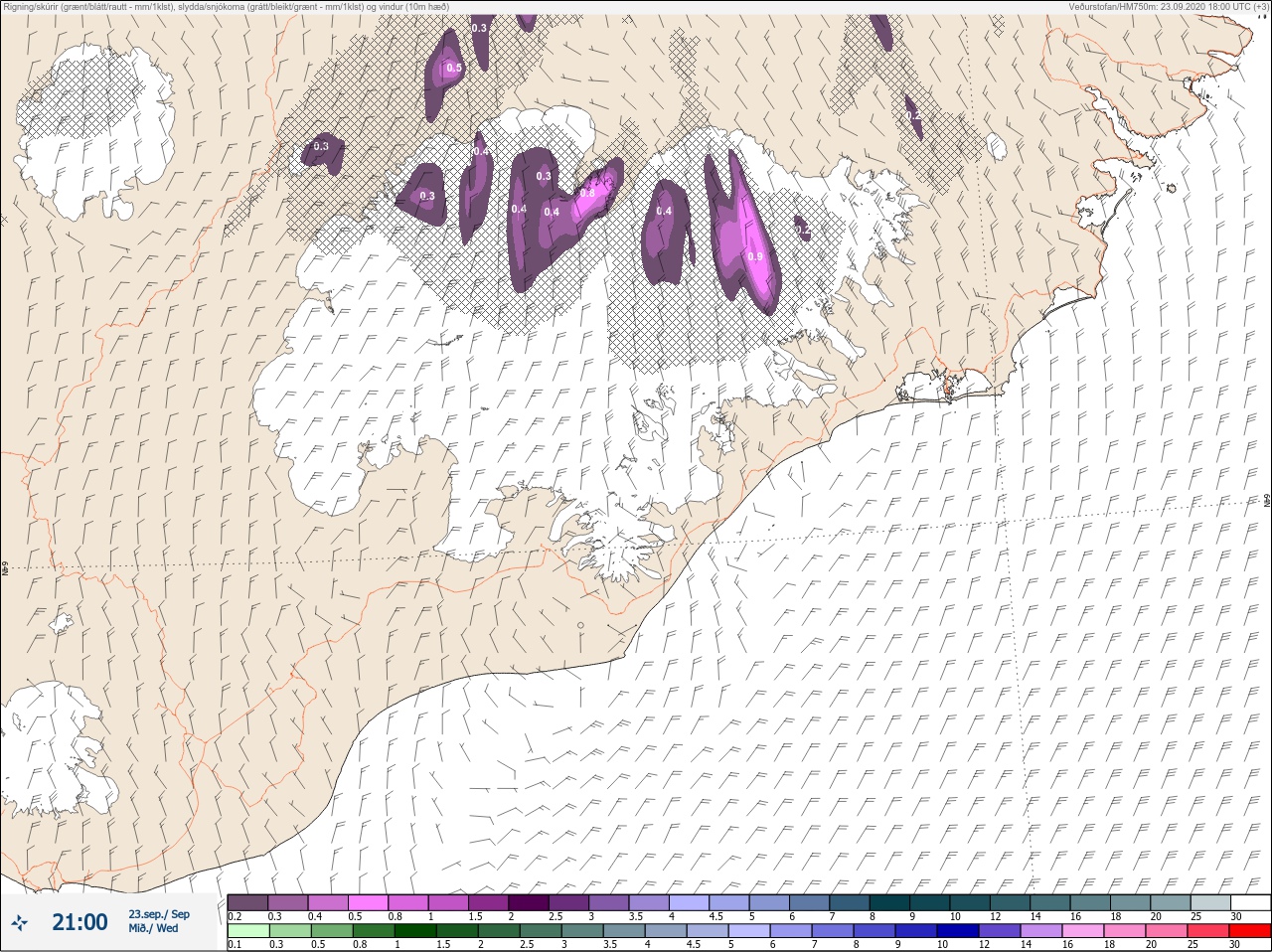Pick the dark teal 9–10 snow legend swatch
Screen dimensions: 1272x952
(929, 902)
